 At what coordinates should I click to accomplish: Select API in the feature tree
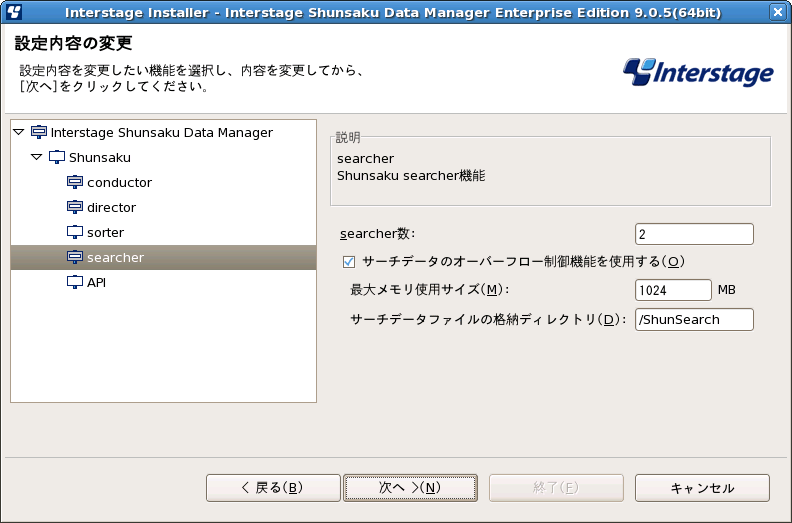96,282
